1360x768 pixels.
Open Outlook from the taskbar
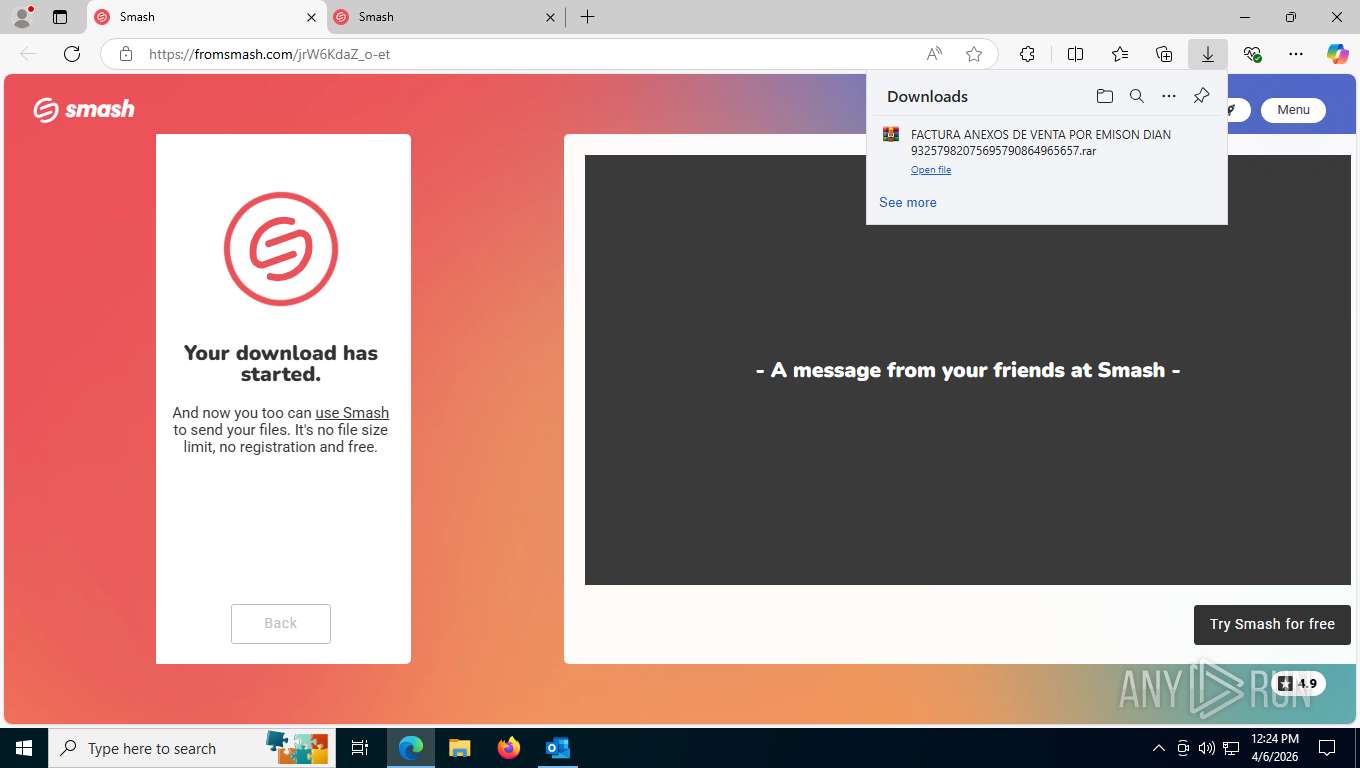[x=557, y=748]
